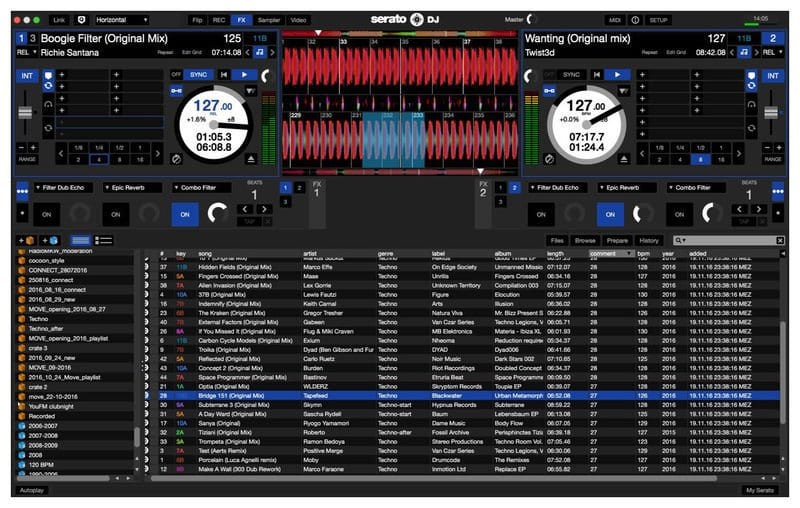Eject the track from left deck
This screenshot has width=800, height=508.
(251, 159)
